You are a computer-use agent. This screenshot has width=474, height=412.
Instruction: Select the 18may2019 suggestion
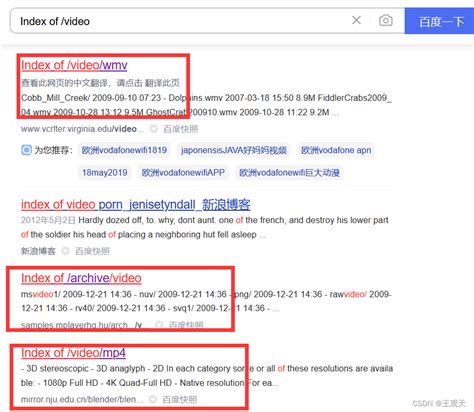point(105,173)
